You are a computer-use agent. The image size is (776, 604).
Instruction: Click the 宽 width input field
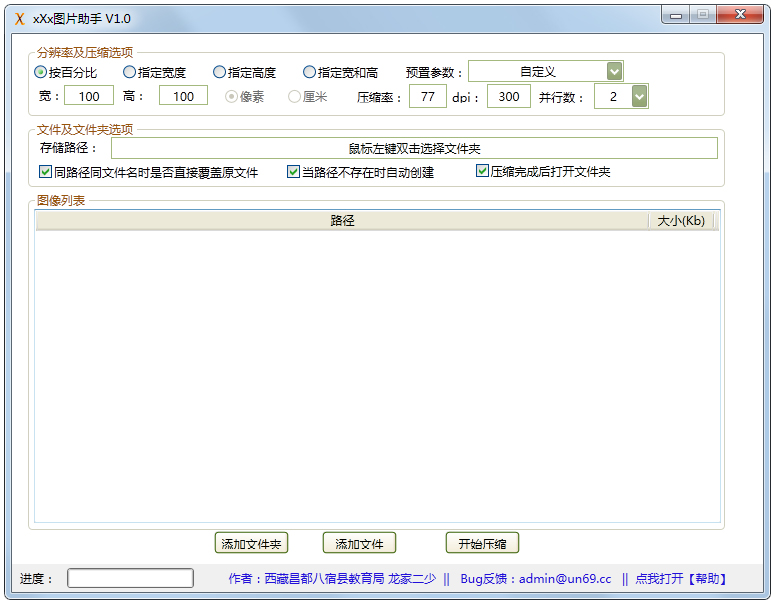(x=89, y=96)
